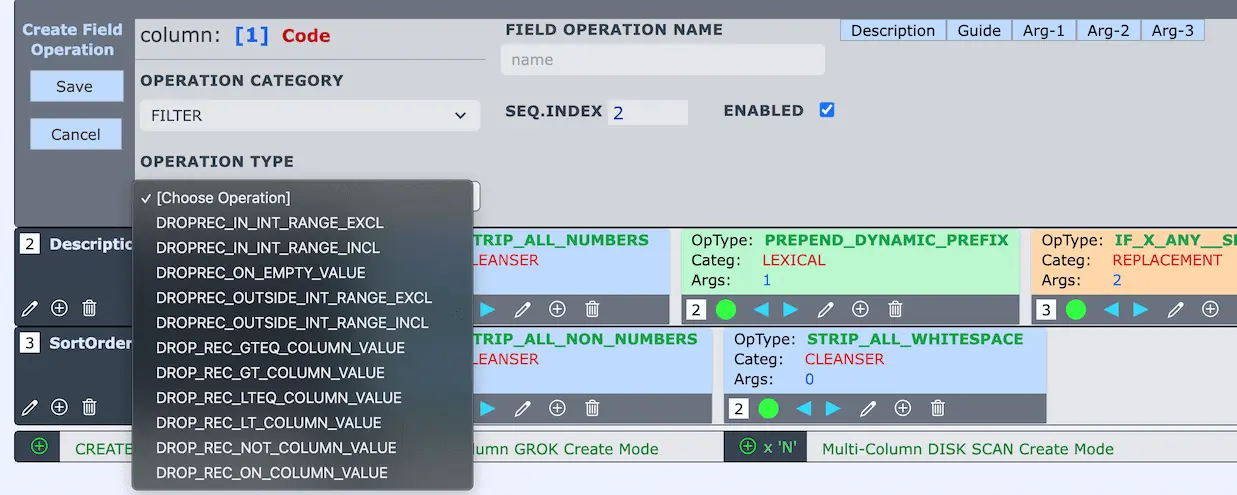The image size is (1237, 495).
Task: Click the Save button
Action: [x=76, y=86]
